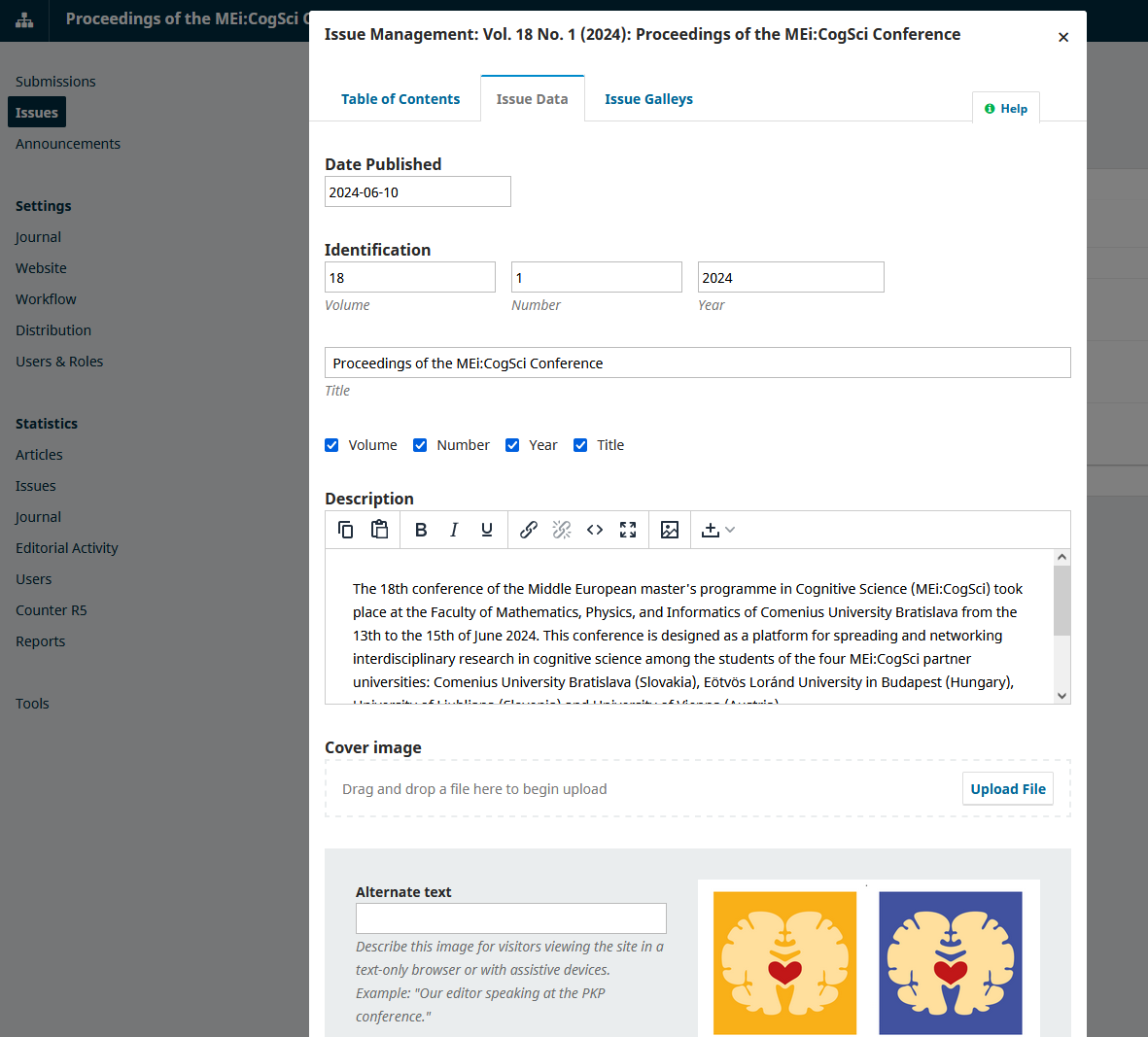Open the Issue Galleys tab

click(x=648, y=99)
